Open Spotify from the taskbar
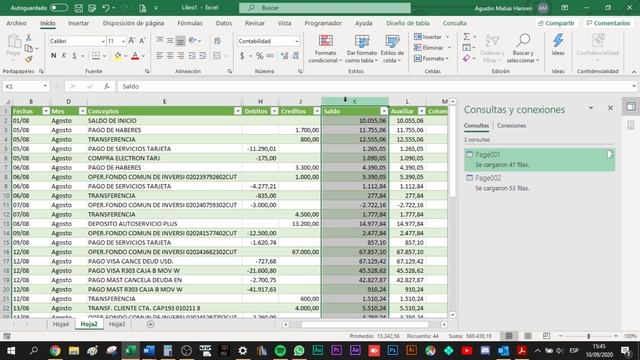This screenshot has width=640, height=360. pos(280,351)
